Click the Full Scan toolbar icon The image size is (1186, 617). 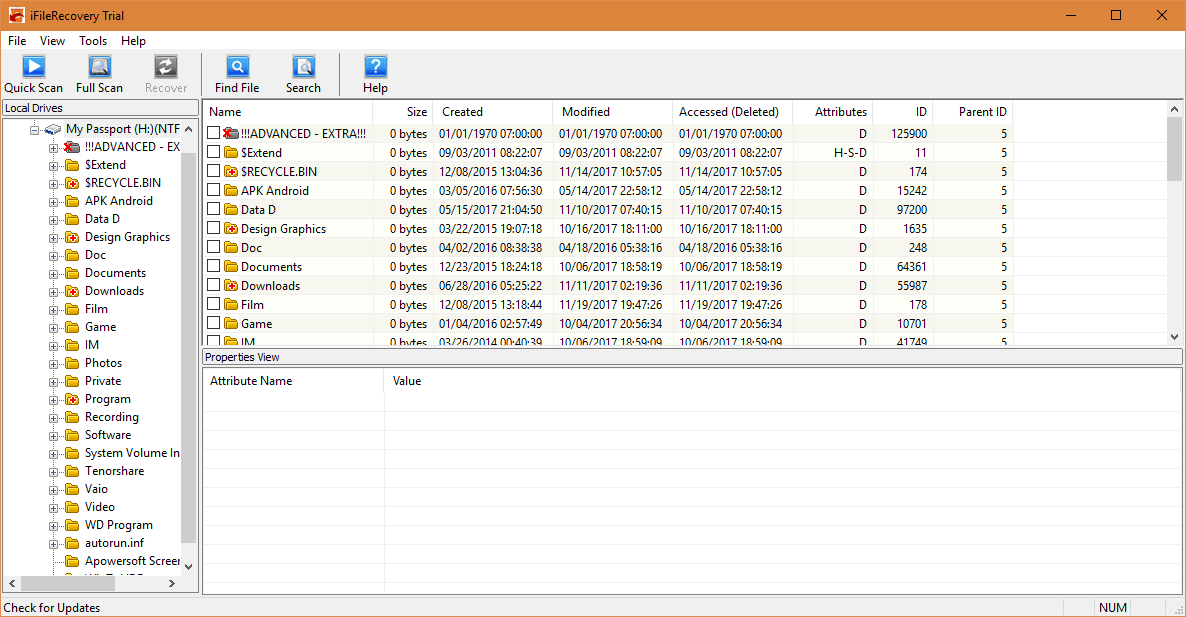tap(99, 68)
